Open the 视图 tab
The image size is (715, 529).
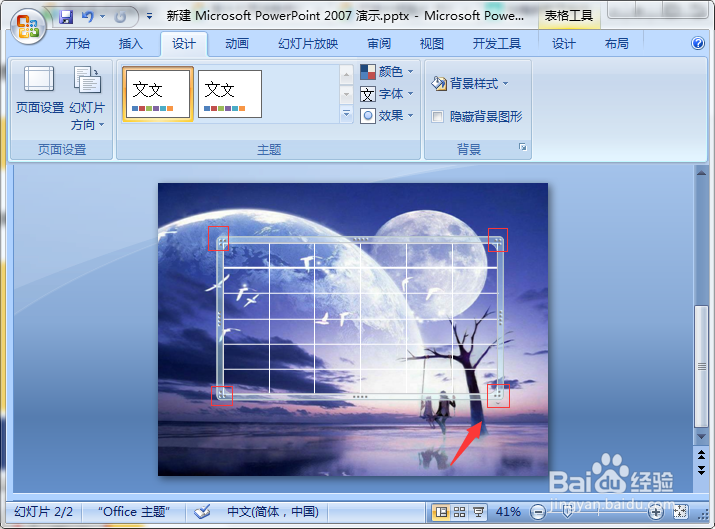click(432, 44)
